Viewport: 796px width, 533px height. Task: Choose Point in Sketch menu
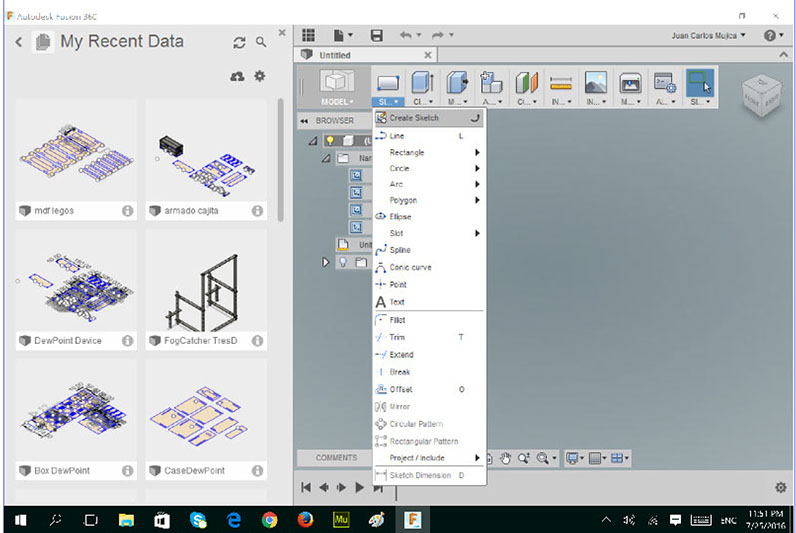[x=429, y=285]
